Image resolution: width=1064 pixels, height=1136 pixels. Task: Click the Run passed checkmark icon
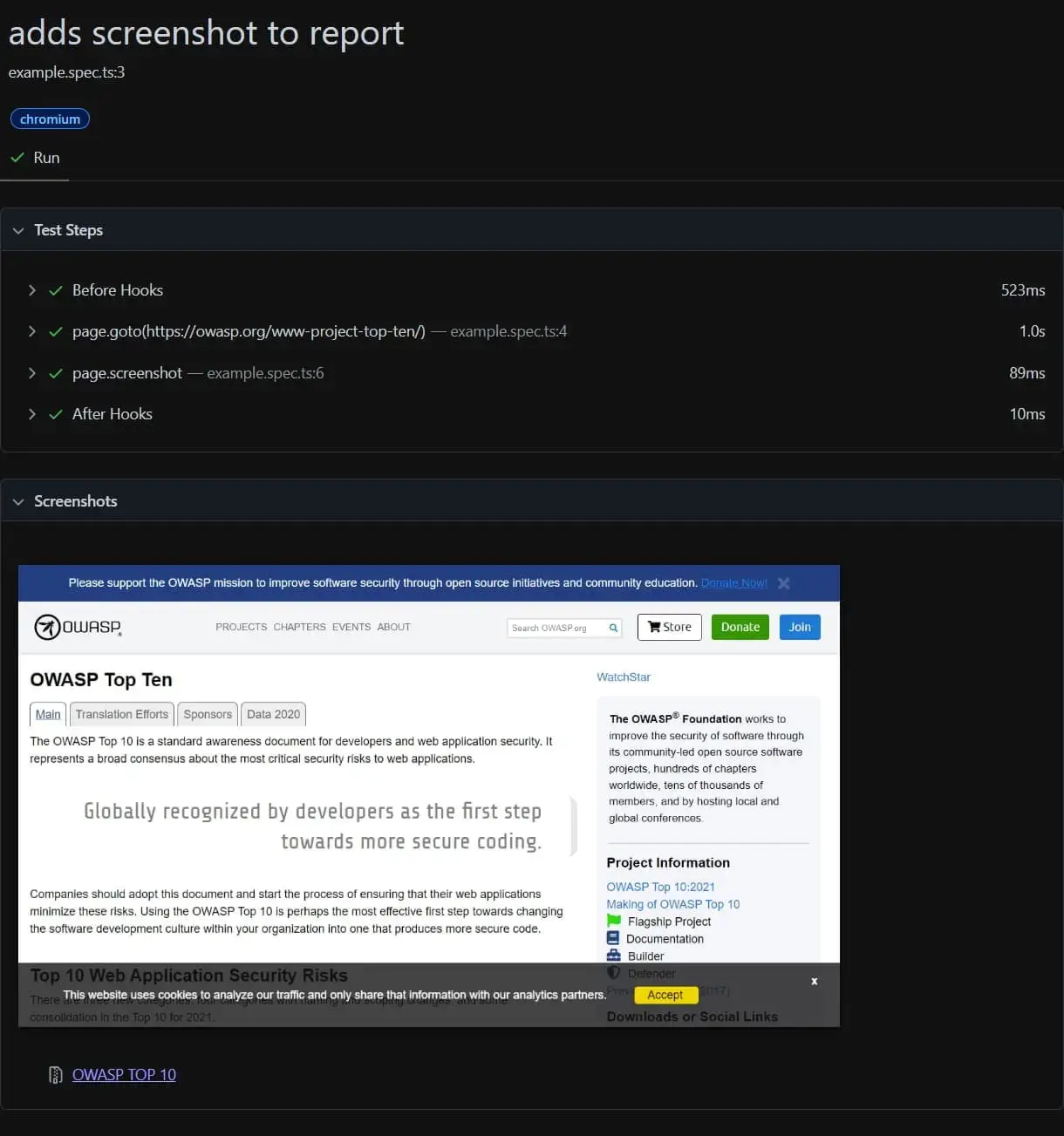(x=17, y=158)
